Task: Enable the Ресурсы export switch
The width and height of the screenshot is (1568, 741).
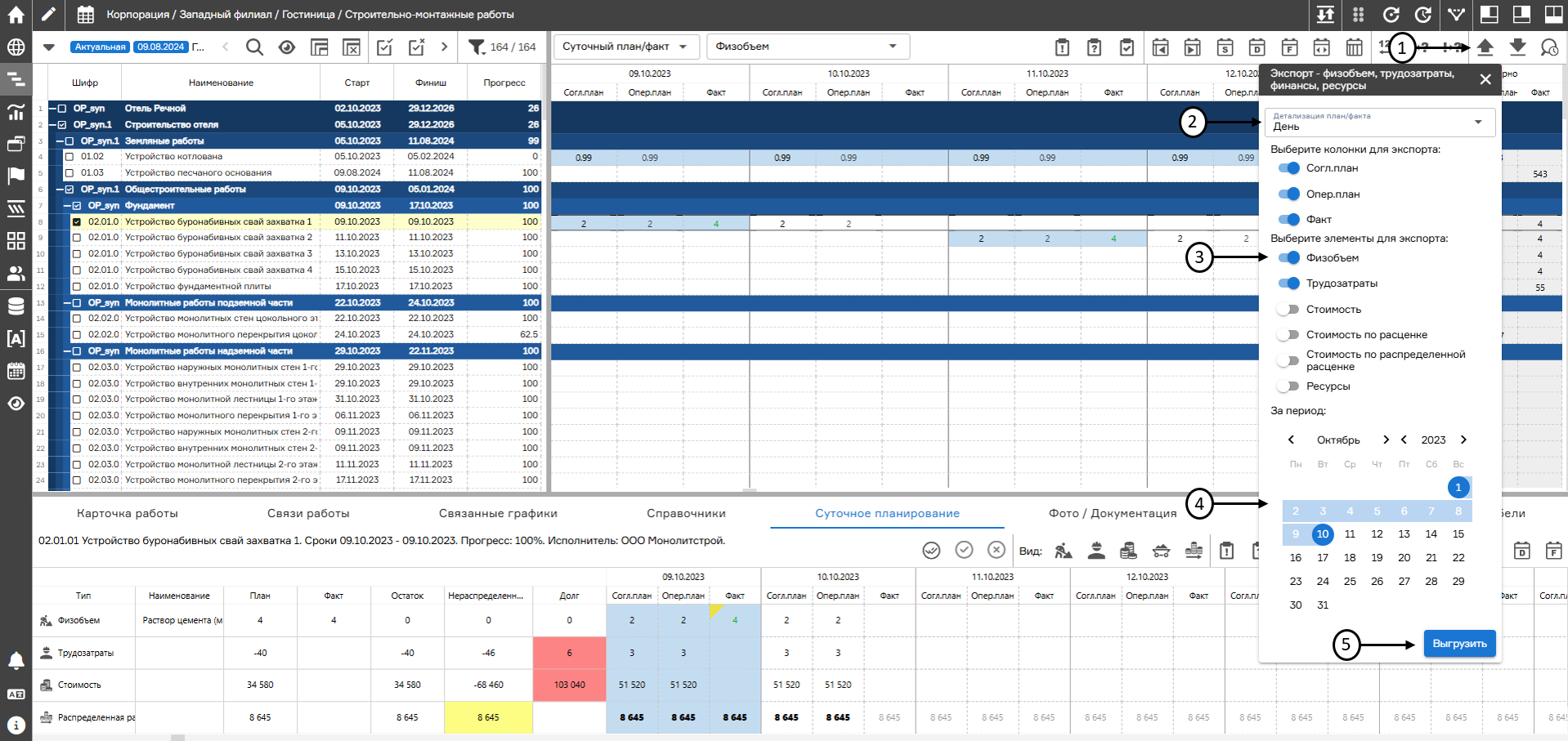Action: pyautogui.click(x=1289, y=386)
